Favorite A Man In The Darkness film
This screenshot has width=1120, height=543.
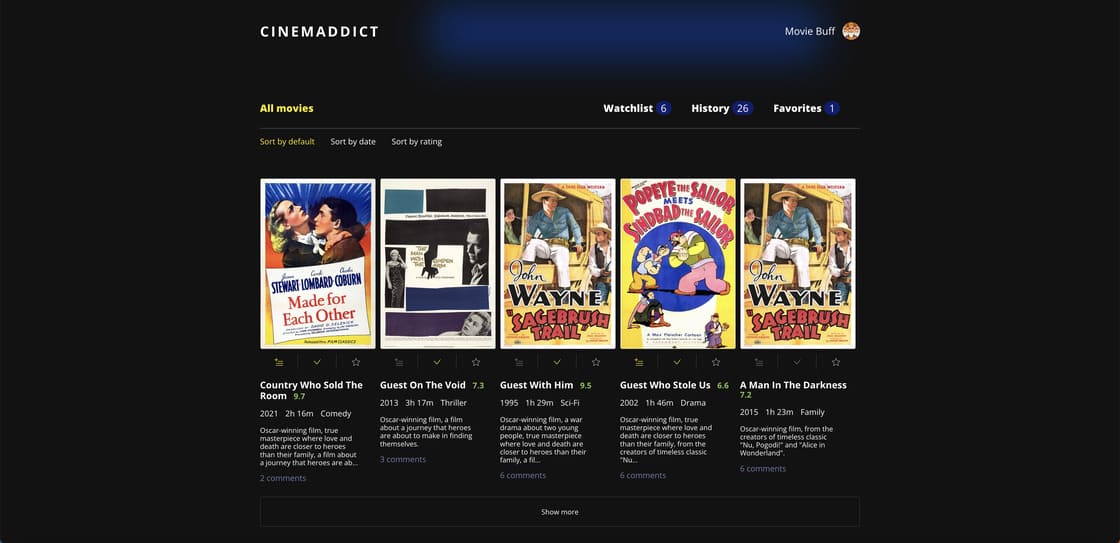[x=836, y=362]
